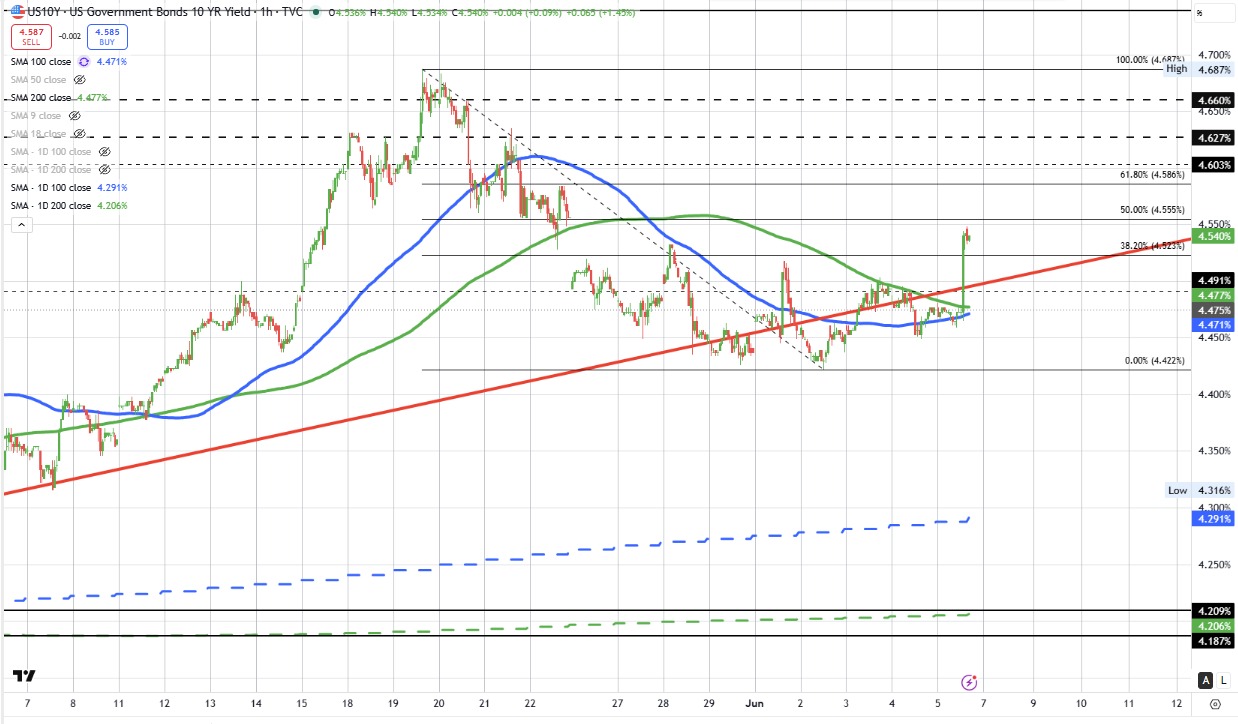Toggle visibility of SMA 18 close

pyautogui.click(x=80, y=134)
